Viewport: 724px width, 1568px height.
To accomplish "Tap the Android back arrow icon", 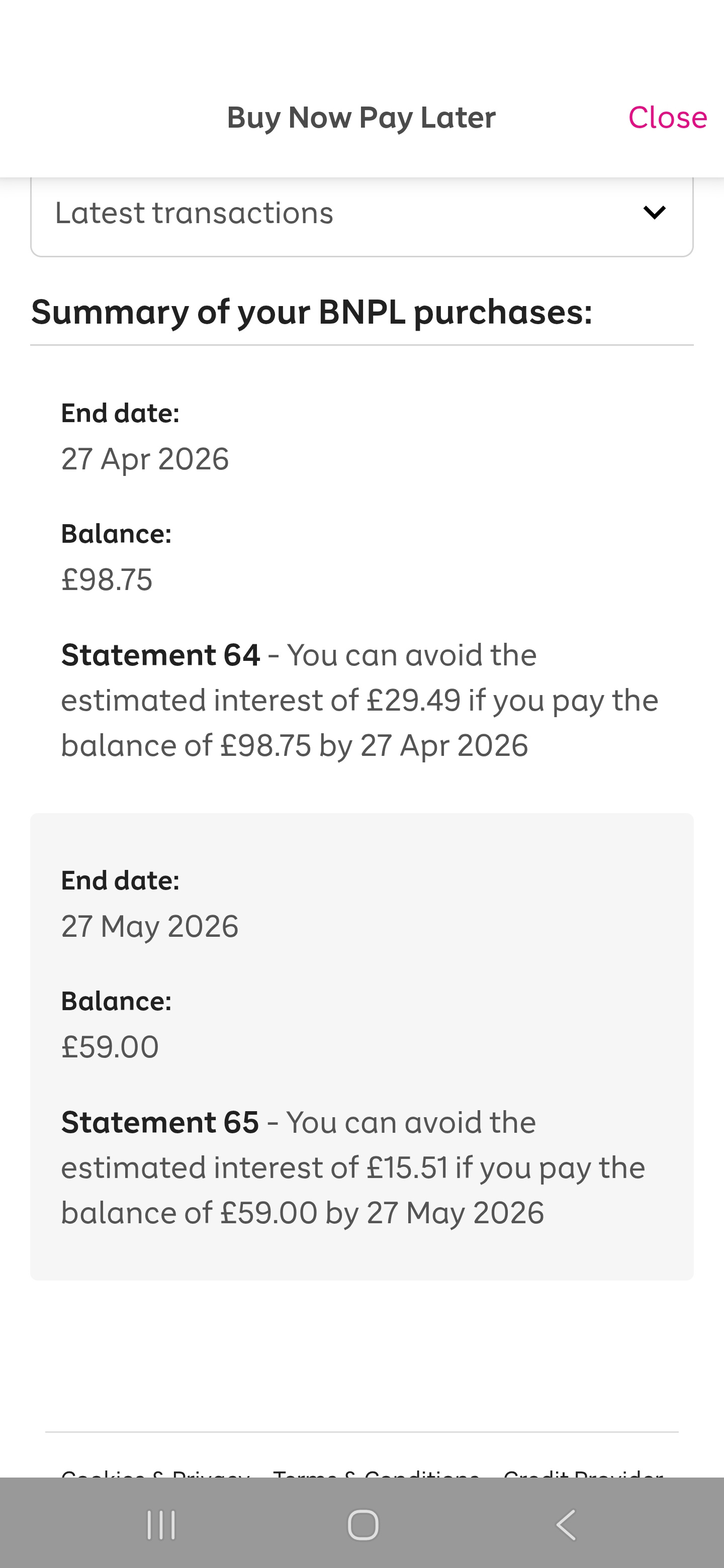I will point(566,1525).
